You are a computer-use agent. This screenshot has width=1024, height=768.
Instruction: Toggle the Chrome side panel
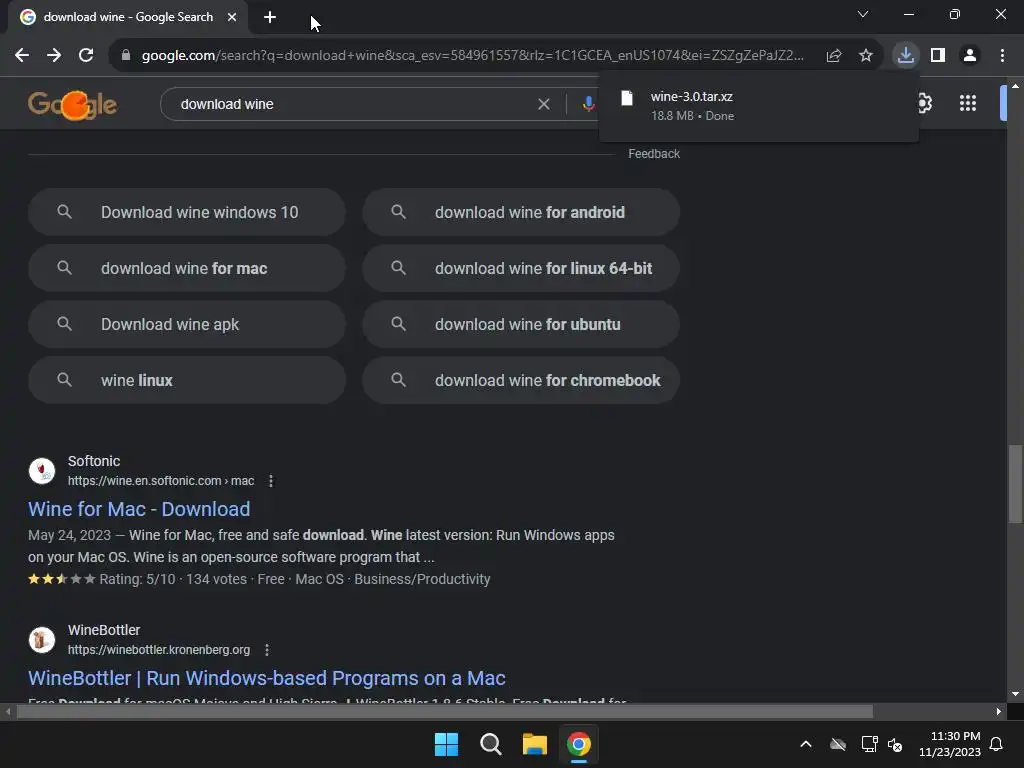coord(938,56)
